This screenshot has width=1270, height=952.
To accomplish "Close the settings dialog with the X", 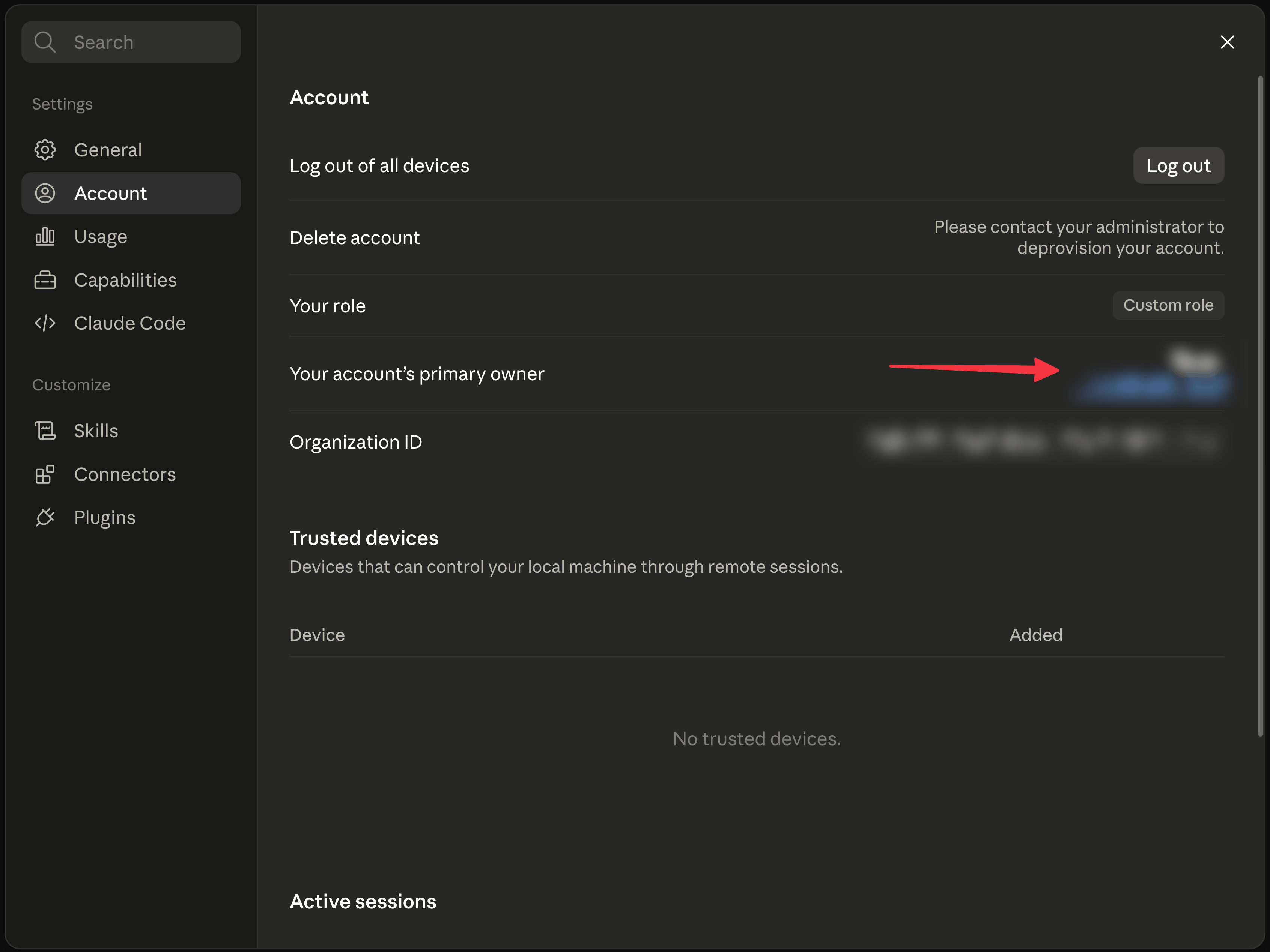I will pyautogui.click(x=1228, y=42).
